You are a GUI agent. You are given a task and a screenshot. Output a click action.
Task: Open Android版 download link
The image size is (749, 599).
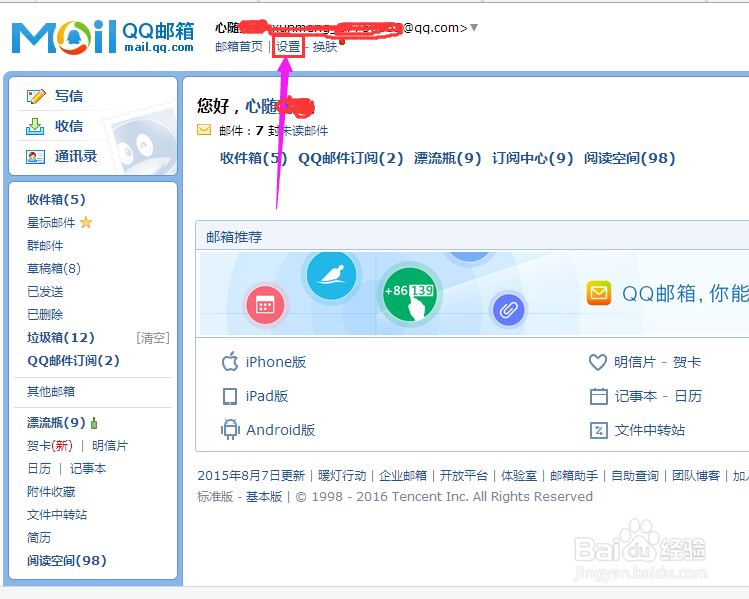(280, 430)
